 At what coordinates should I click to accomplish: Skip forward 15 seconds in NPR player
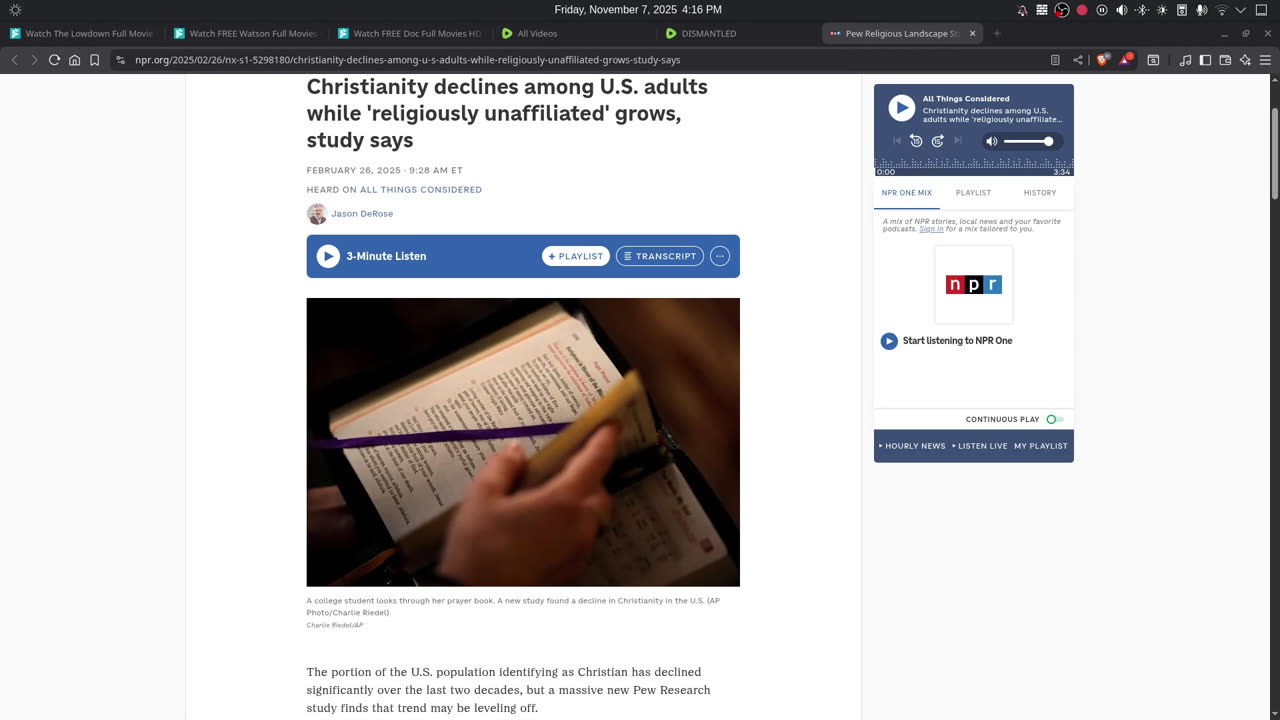[x=938, y=141]
